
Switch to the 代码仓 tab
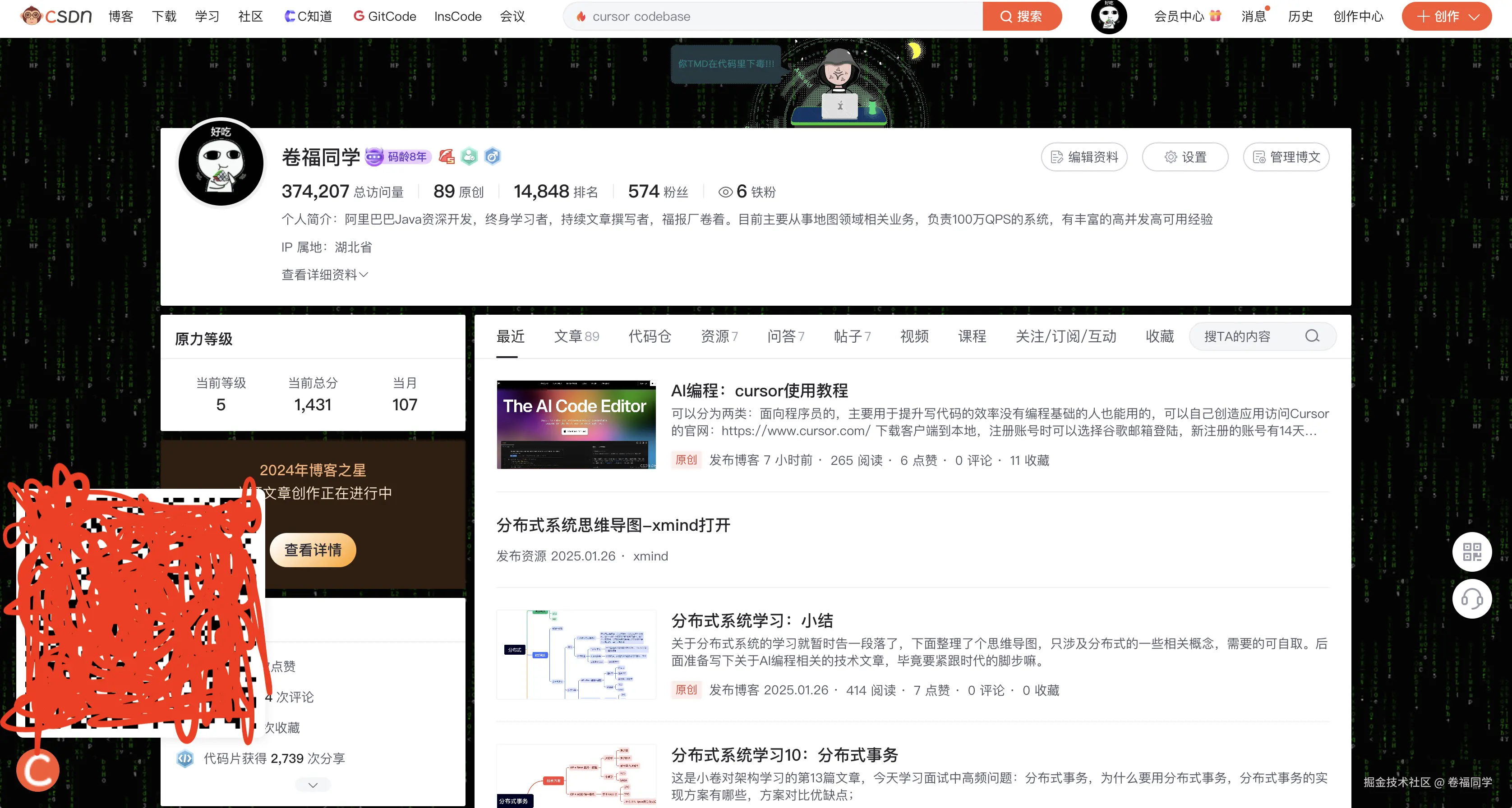[649, 336]
